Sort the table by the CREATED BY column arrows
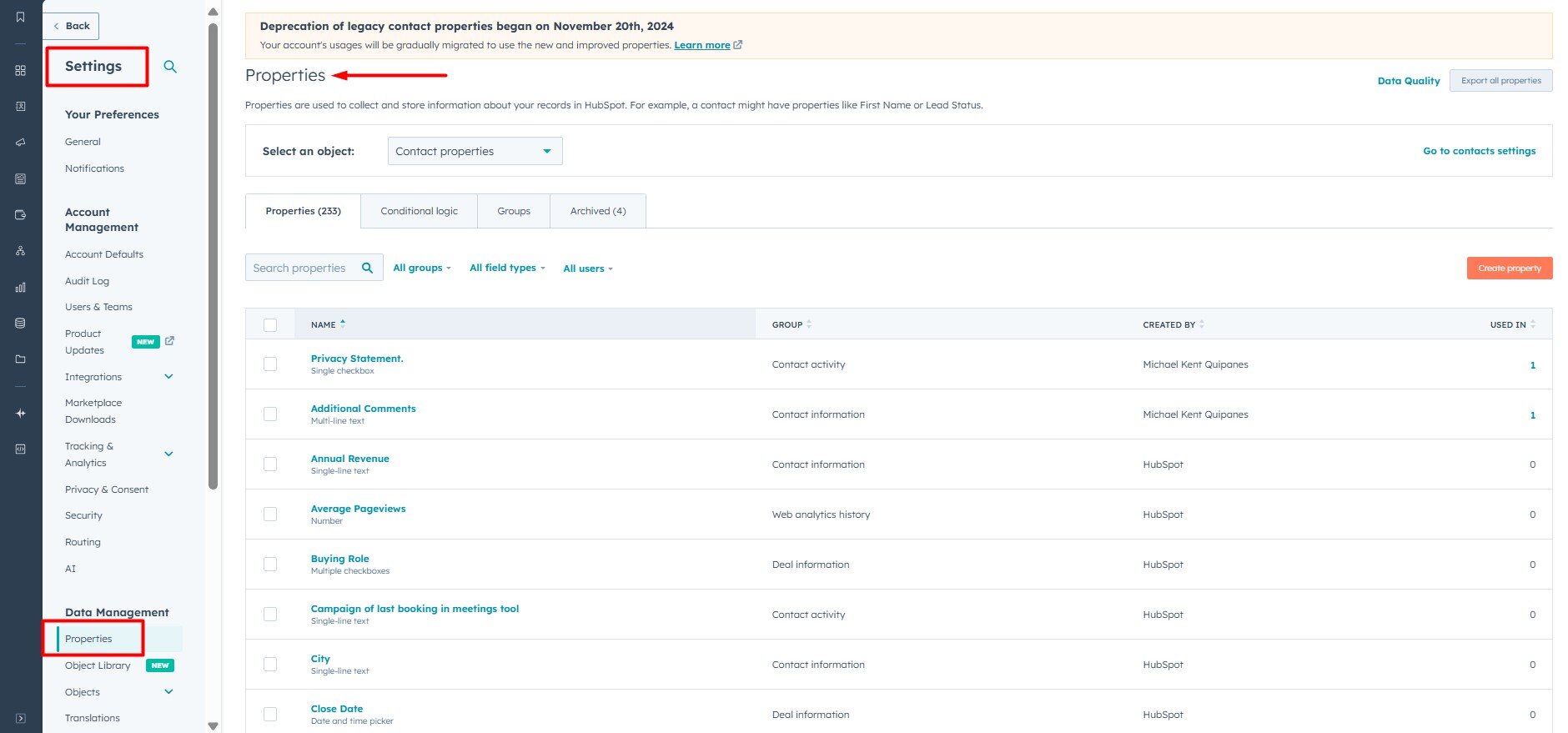The height and width of the screenshot is (733, 1568). tap(1202, 324)
